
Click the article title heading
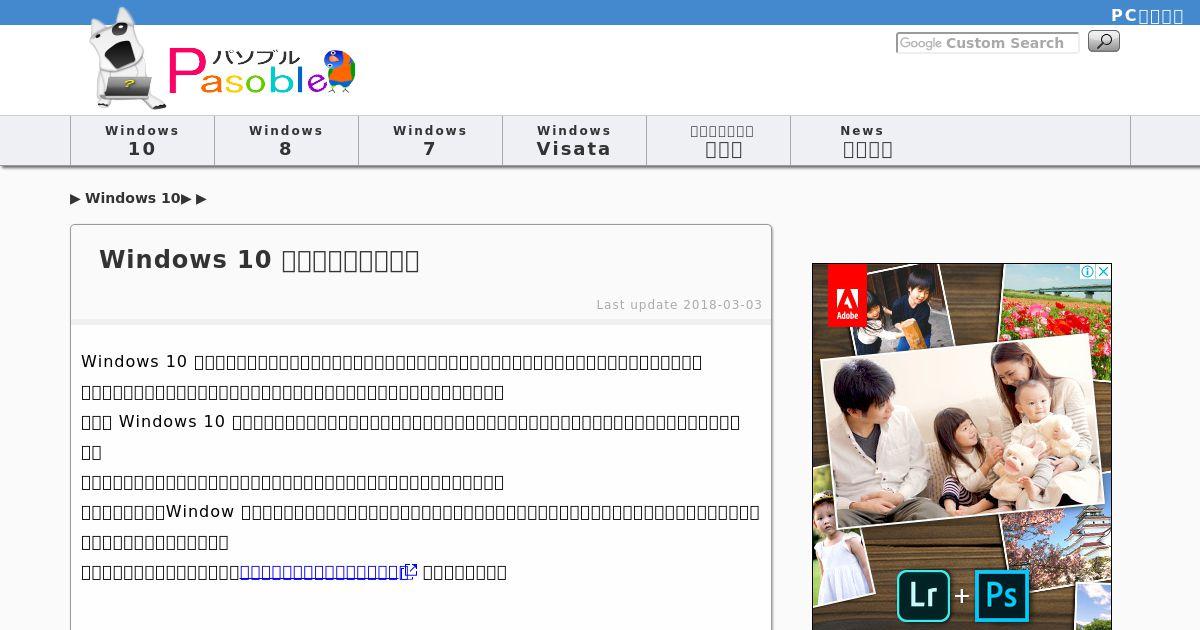tap(259, 260)
